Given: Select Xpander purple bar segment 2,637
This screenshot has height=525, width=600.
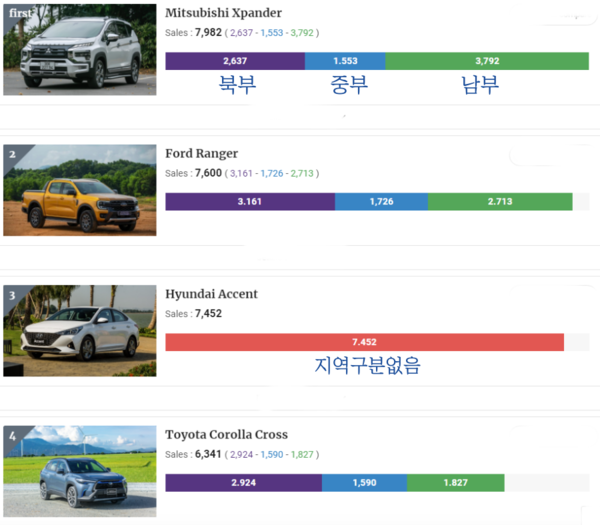Looking at the screenshot, I should pos(235,61).
